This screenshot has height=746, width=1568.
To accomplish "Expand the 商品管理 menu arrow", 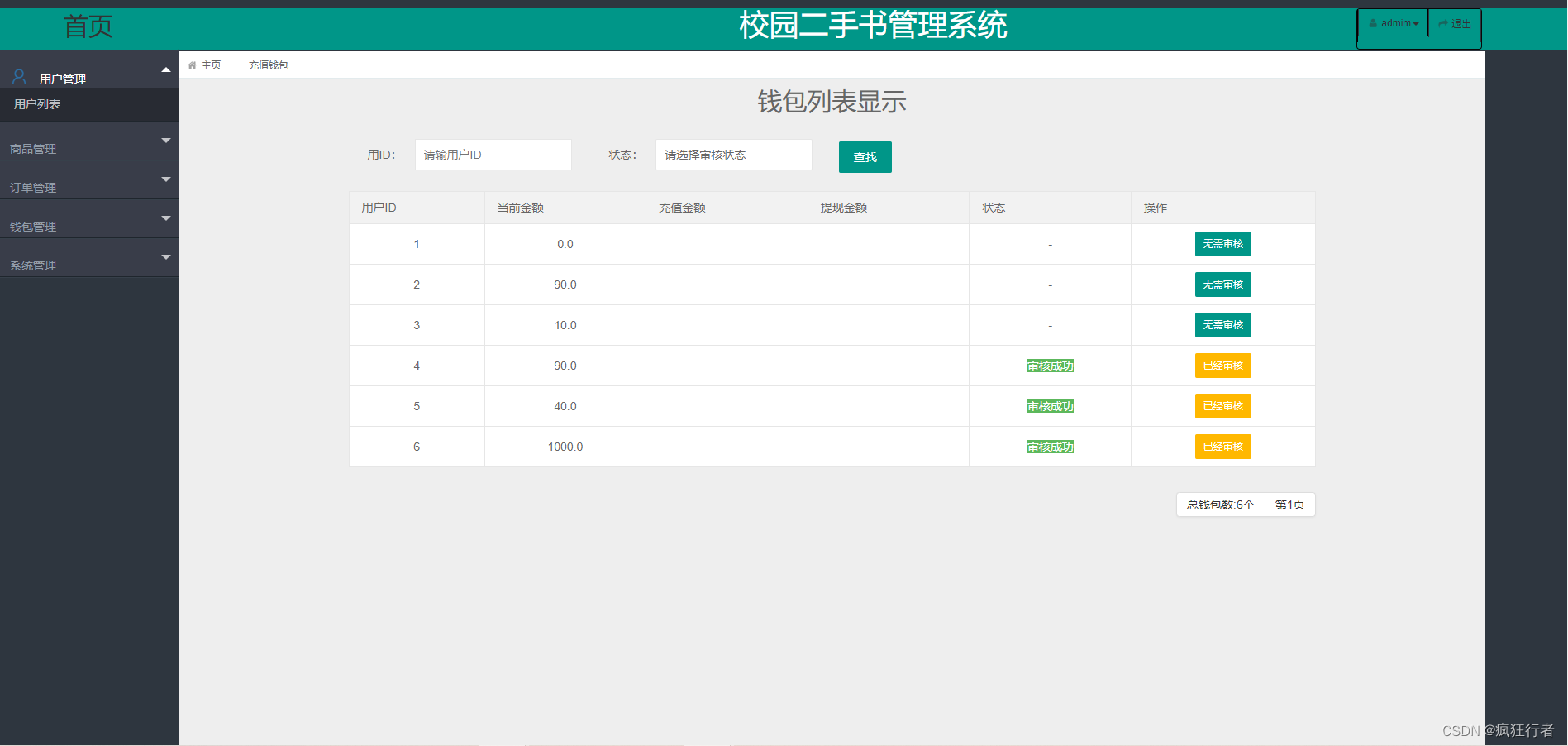I will (x=166, y=141).
